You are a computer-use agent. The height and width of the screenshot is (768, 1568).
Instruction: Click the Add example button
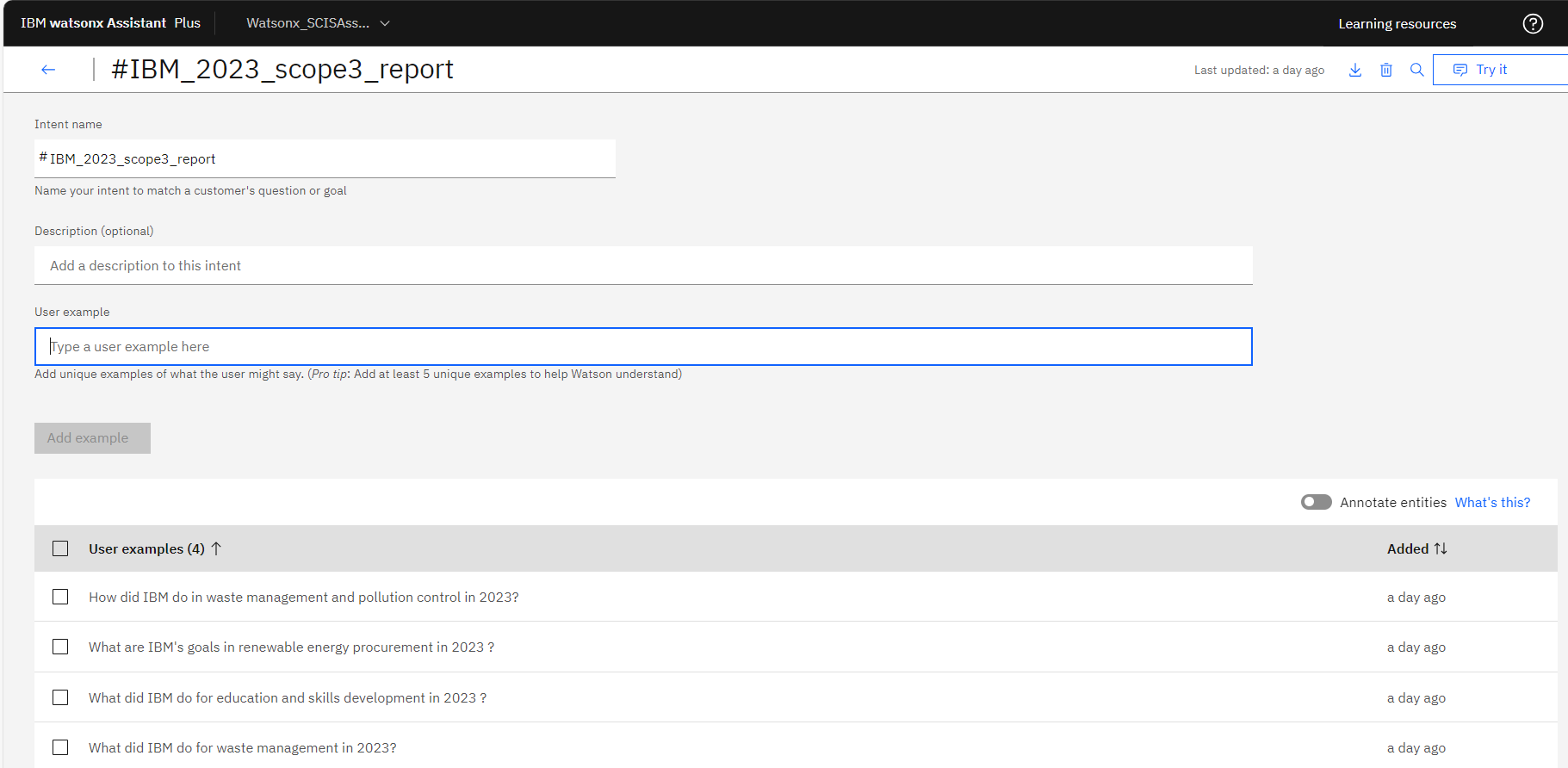click(x=92, y=438)
